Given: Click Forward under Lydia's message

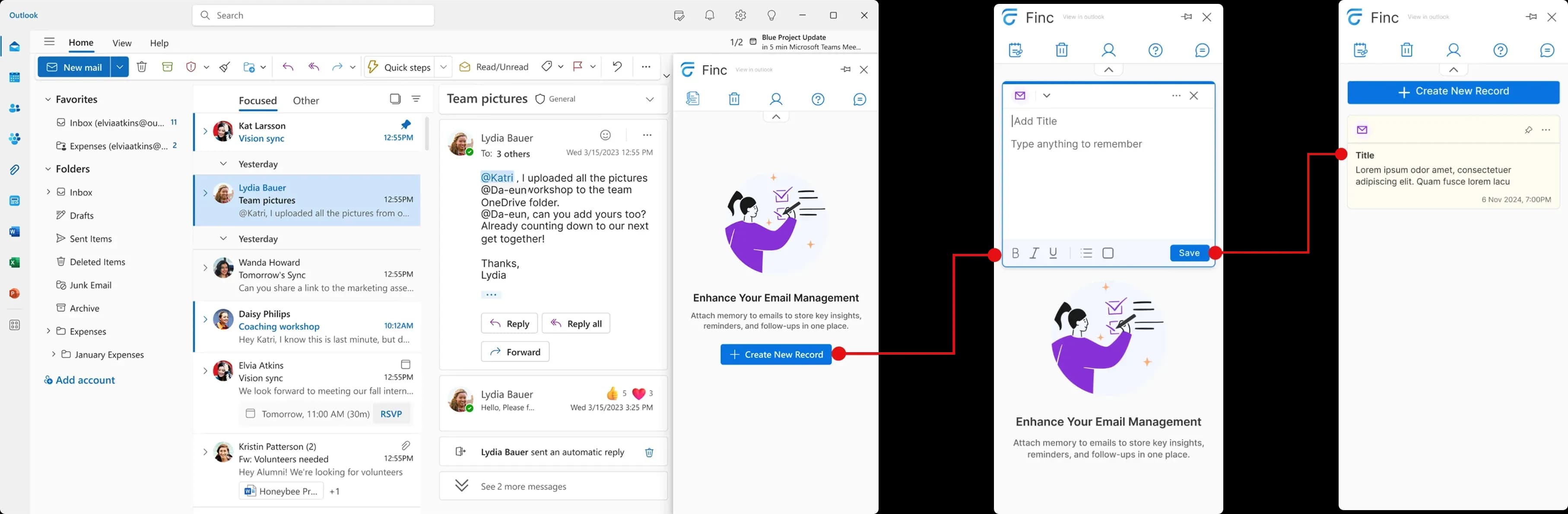Looking at the screenshot, I should 515,352.
